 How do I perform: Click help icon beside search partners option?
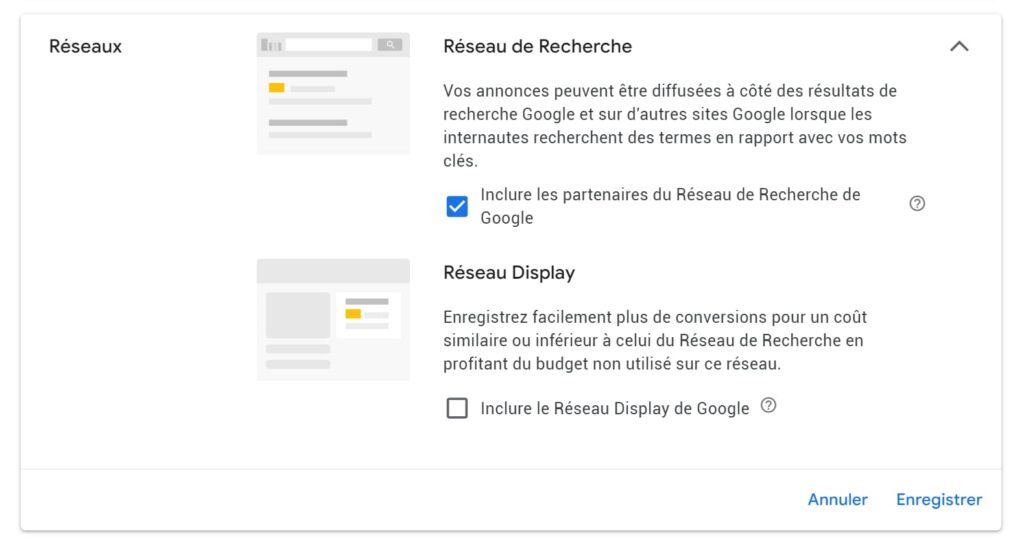pyautogui.click(x=917, y=204)
